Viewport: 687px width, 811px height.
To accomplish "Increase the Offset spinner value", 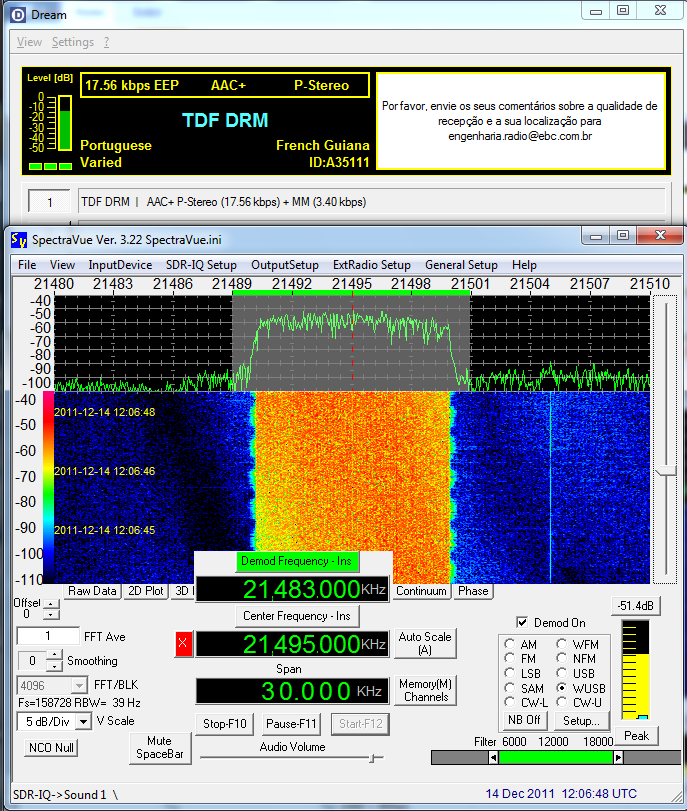I will coord(52,603).
